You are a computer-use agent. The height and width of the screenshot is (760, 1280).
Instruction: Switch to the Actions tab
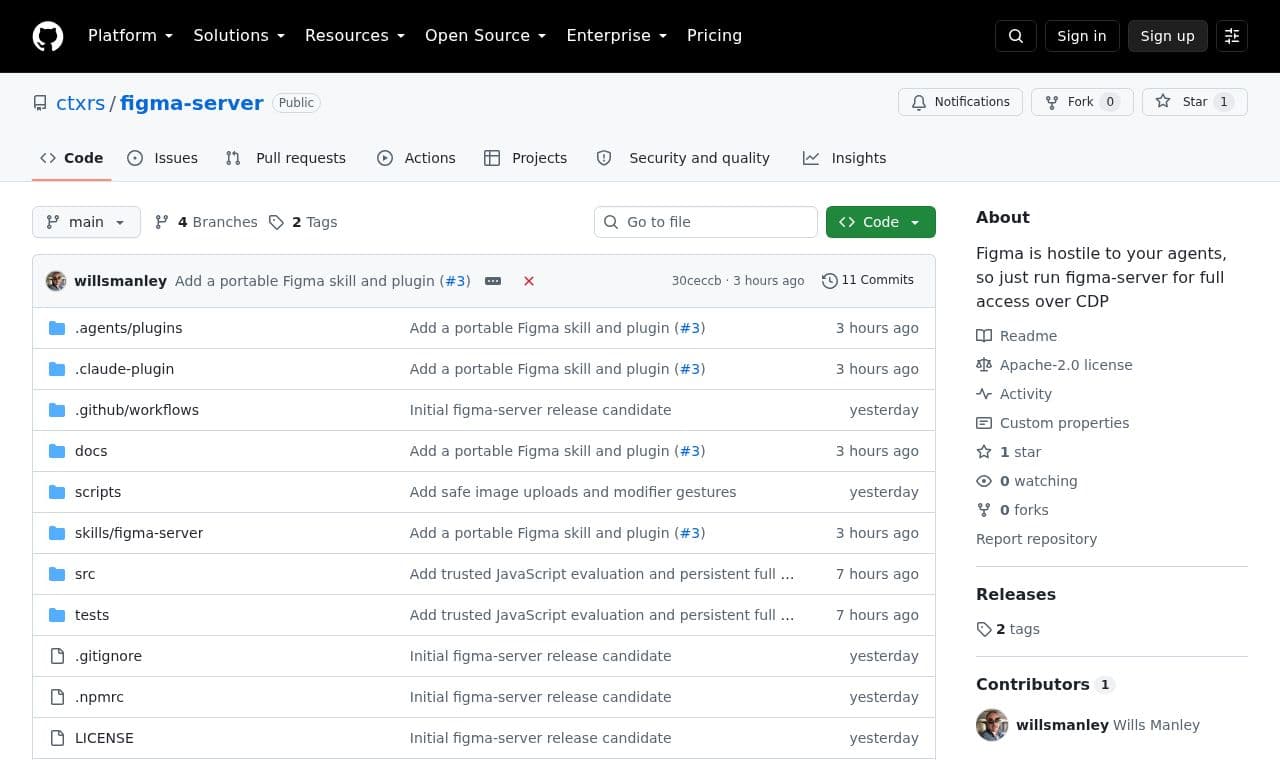(416, 158)
